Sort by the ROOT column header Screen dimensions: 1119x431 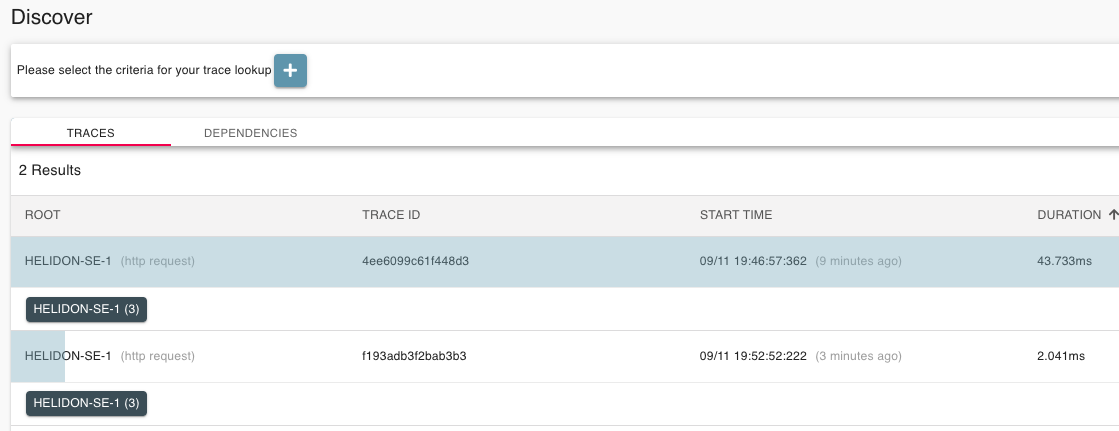[43, 215]
